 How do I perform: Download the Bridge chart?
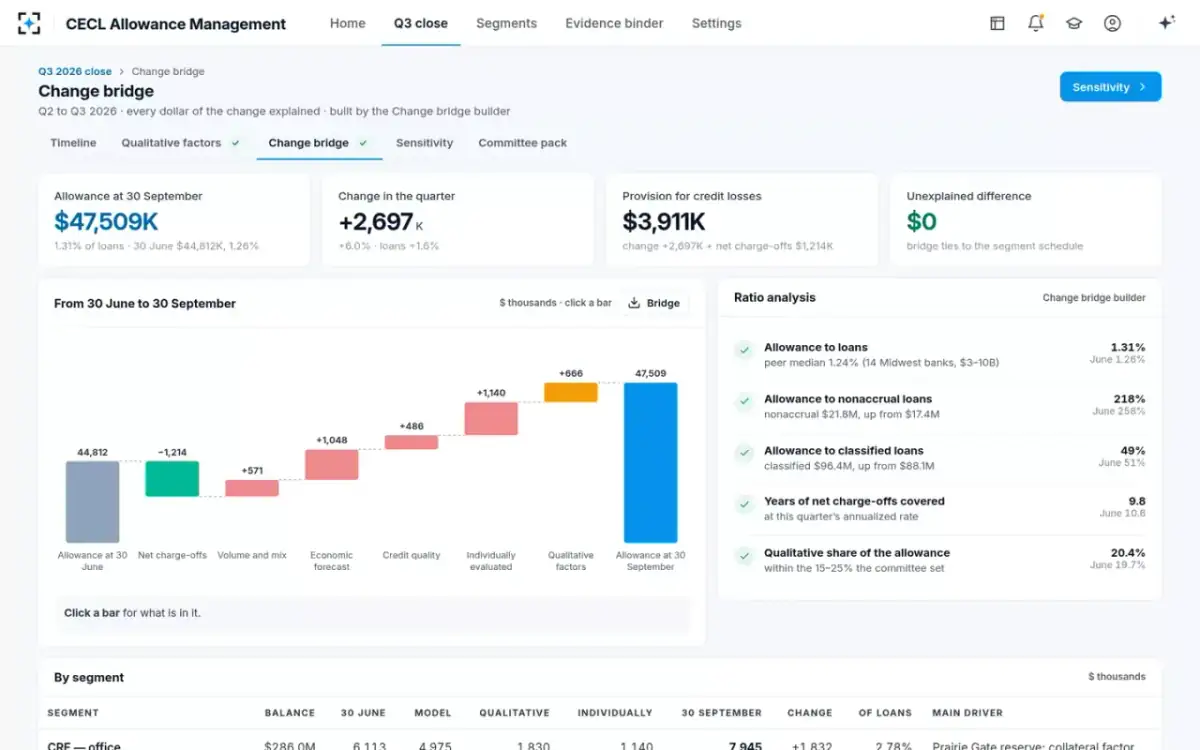tap(654, 303)
